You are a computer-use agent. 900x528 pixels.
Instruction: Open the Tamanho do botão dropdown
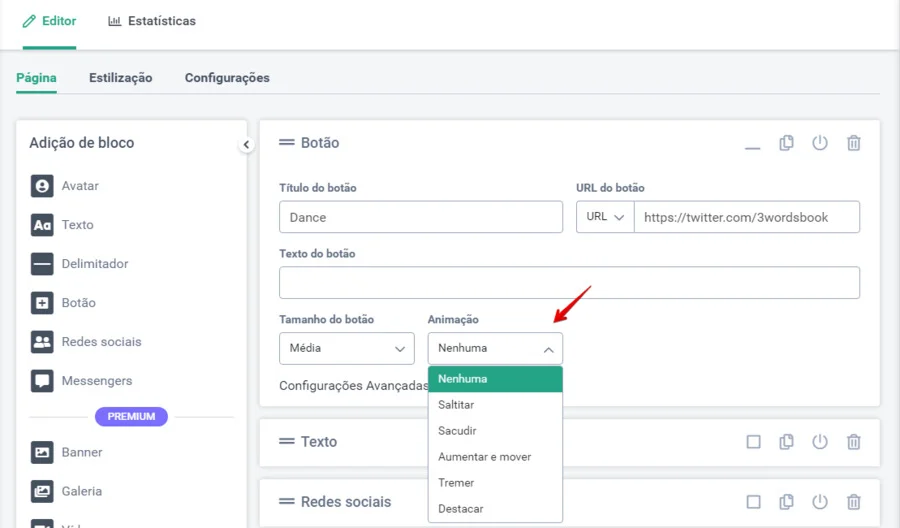click(346, 348)
